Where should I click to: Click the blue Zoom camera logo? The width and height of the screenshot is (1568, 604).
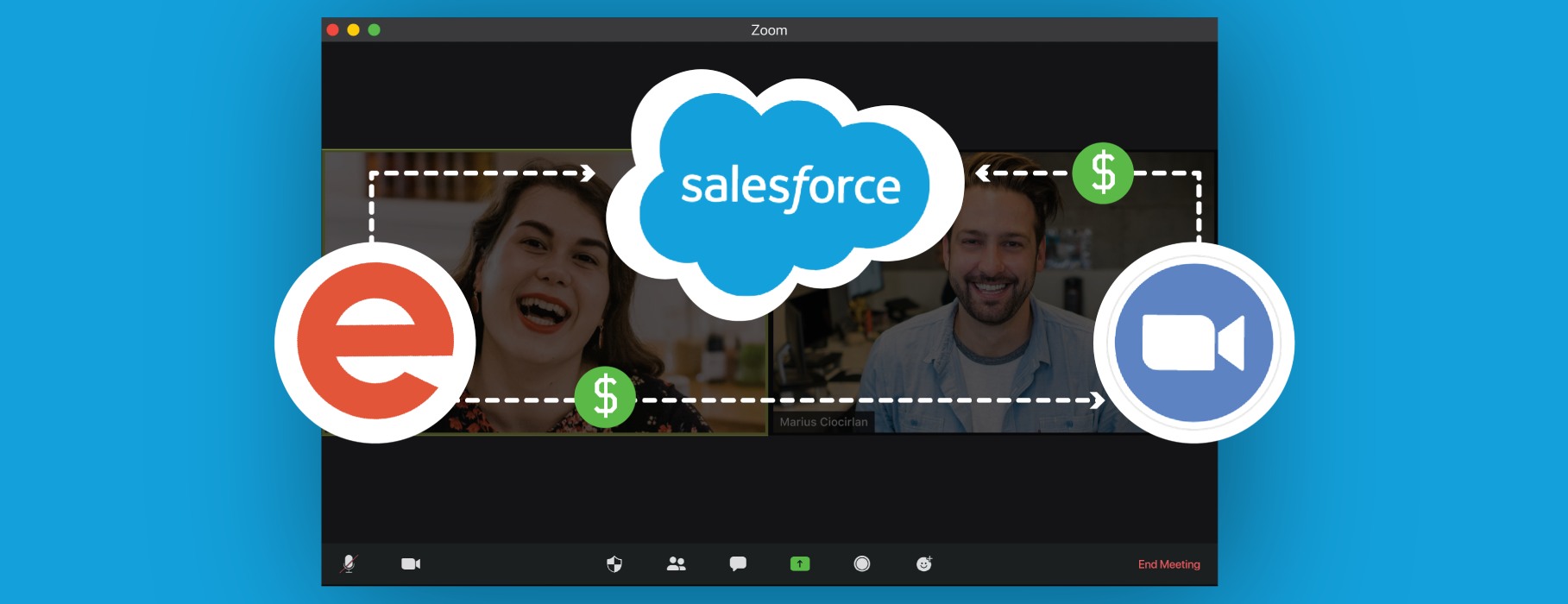(1193, 343)
